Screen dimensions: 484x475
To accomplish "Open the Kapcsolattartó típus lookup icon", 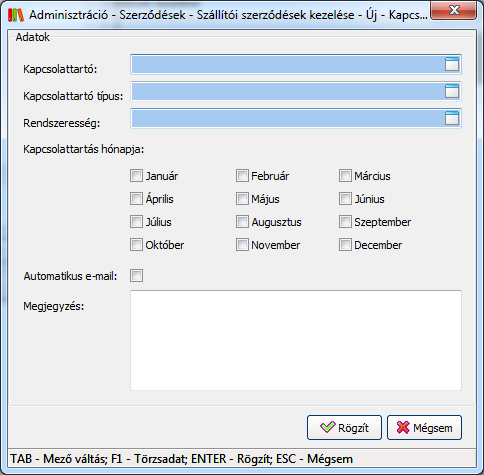I will 452,91.
